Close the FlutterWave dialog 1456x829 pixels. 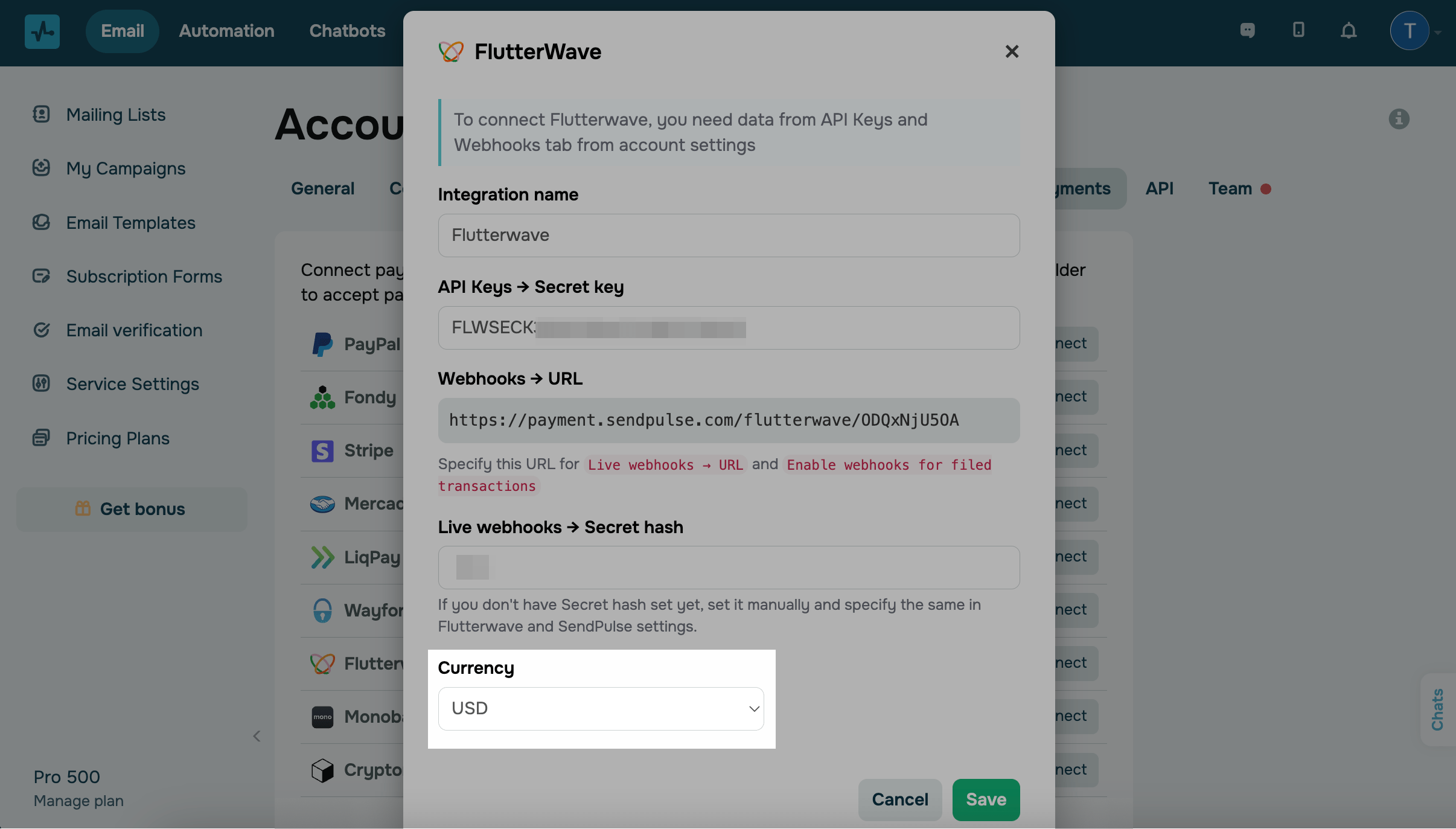point(1012,51)
